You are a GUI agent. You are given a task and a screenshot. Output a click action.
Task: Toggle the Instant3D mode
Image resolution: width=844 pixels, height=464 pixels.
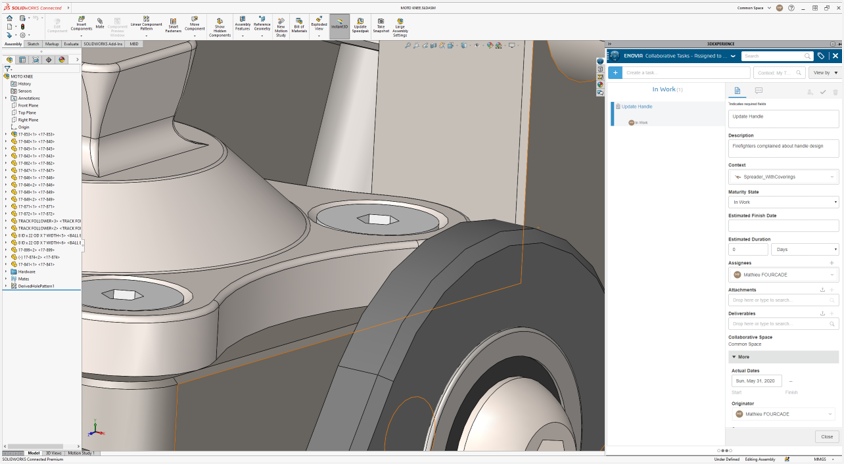pos(340,24)
